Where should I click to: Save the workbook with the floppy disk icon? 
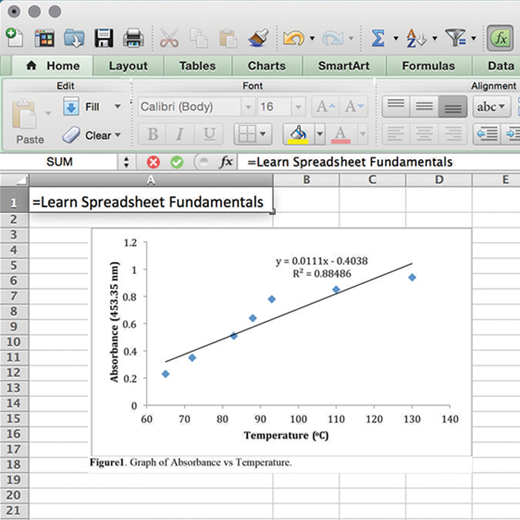(104, 38)
